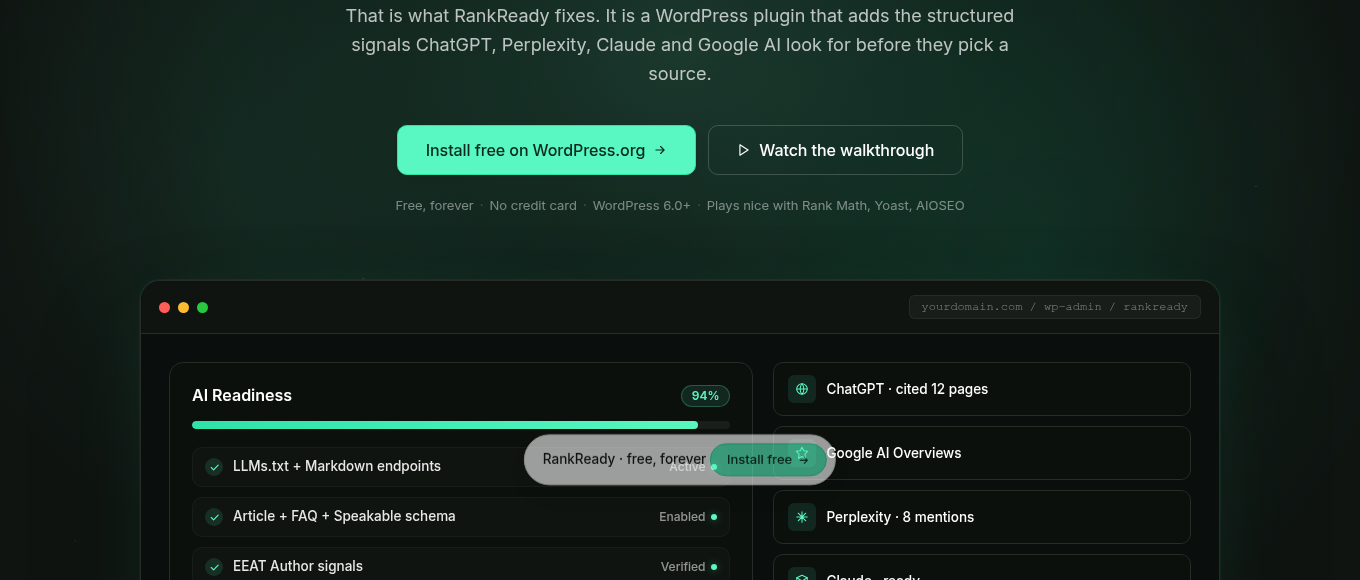Select the Google AI Overviews card text
Screen dimensions: 1360x580
tap(894, 453)
